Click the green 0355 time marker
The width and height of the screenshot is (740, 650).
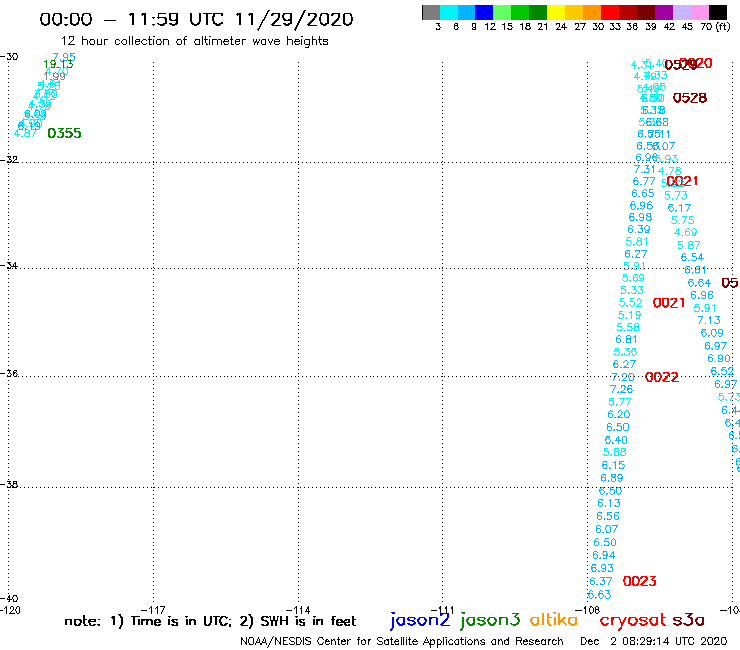pos(65,134)
